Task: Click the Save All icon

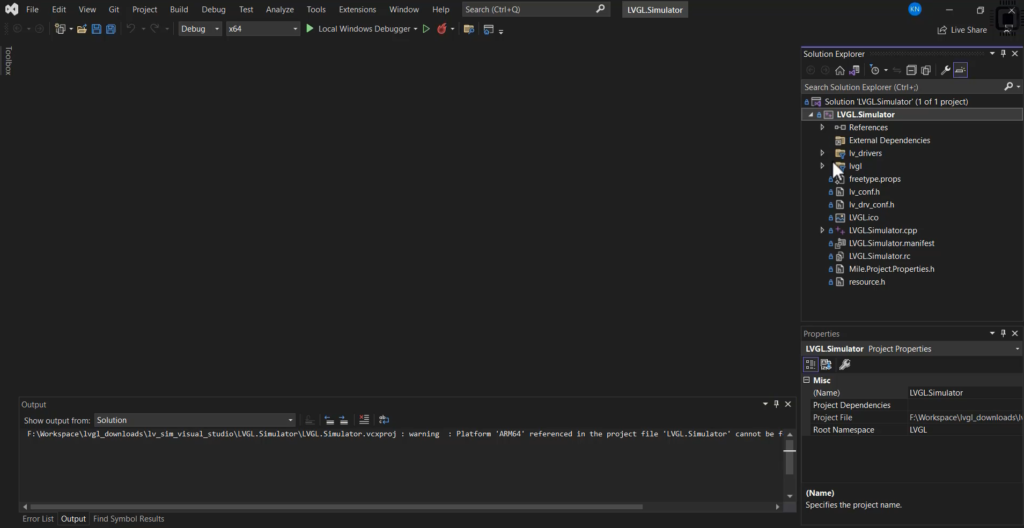Action: pyautogui.click(x=111, y=29)
